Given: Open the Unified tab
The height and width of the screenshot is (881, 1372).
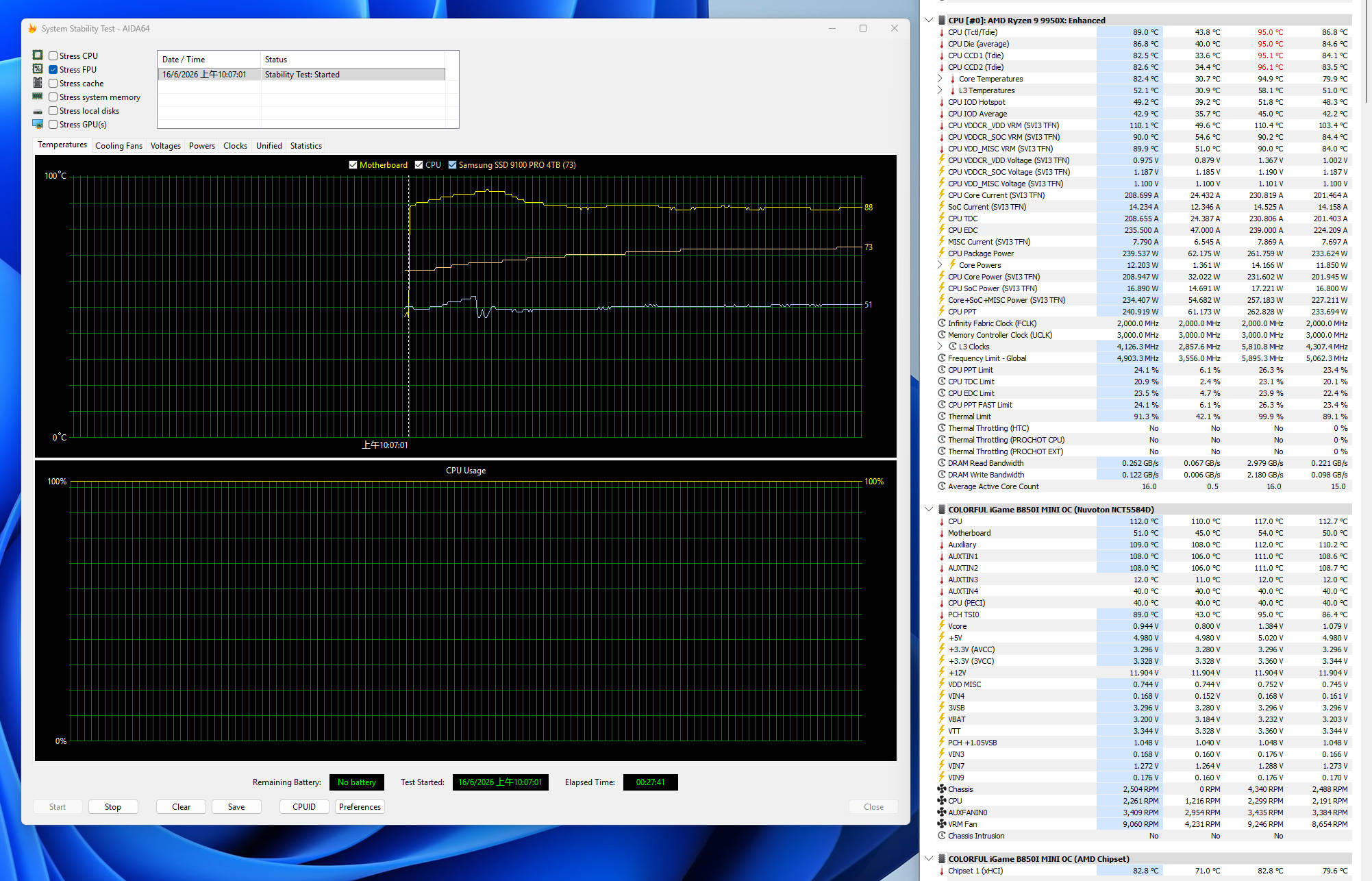Looking at the screenshot, I should click(269, 146).
